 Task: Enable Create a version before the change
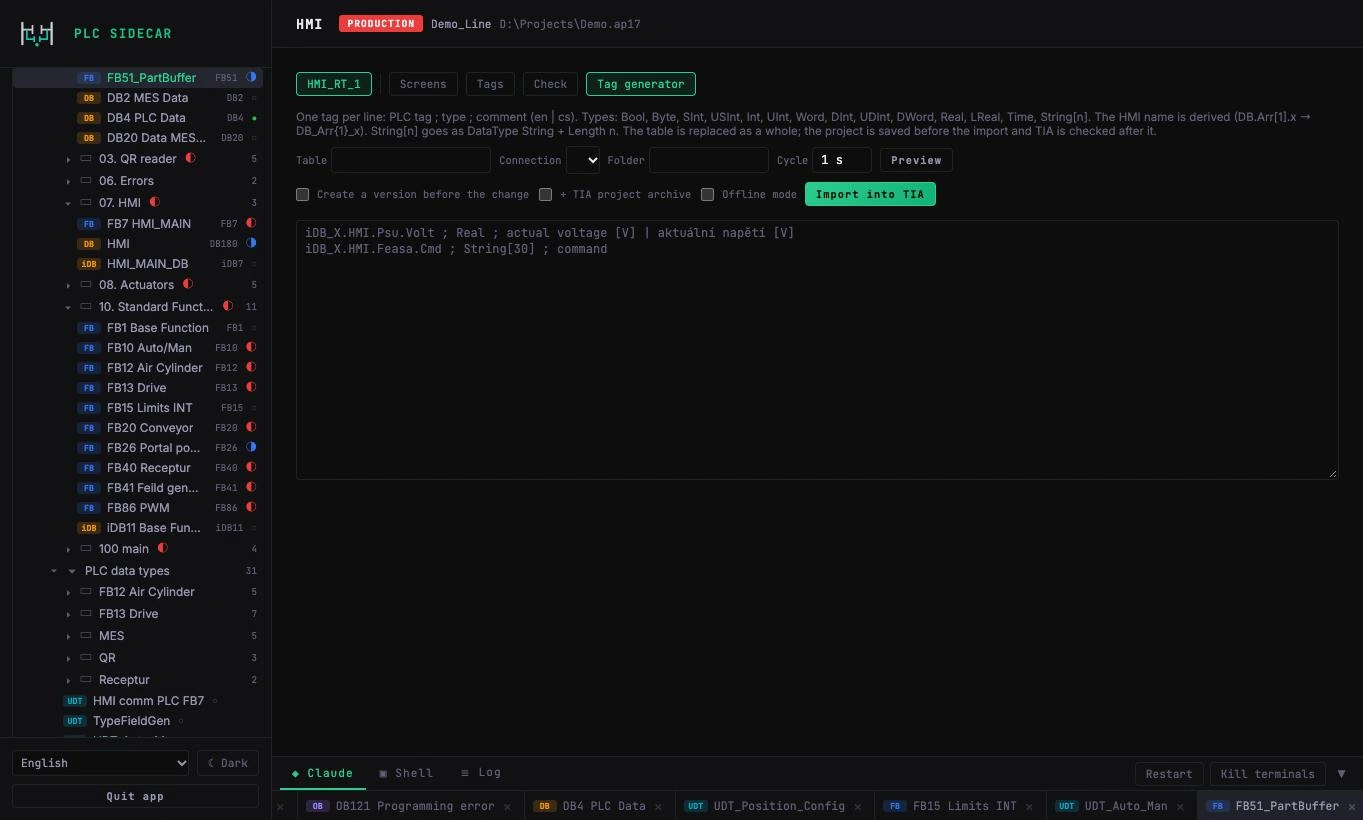(303, 194)
